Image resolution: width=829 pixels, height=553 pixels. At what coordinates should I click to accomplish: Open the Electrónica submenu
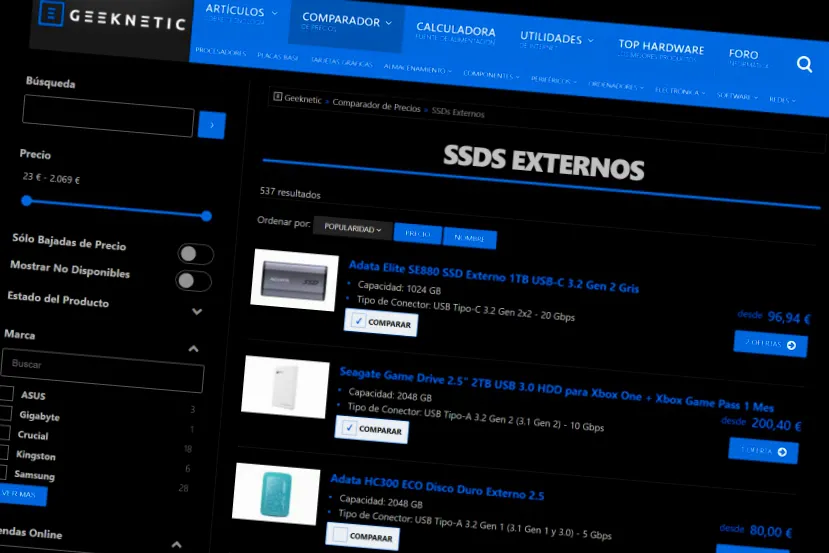point(680,91)
